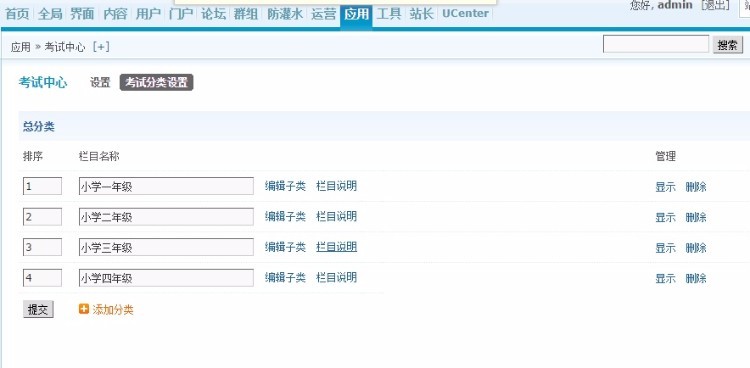Click the 小学三年级 name field

[166, 247]
